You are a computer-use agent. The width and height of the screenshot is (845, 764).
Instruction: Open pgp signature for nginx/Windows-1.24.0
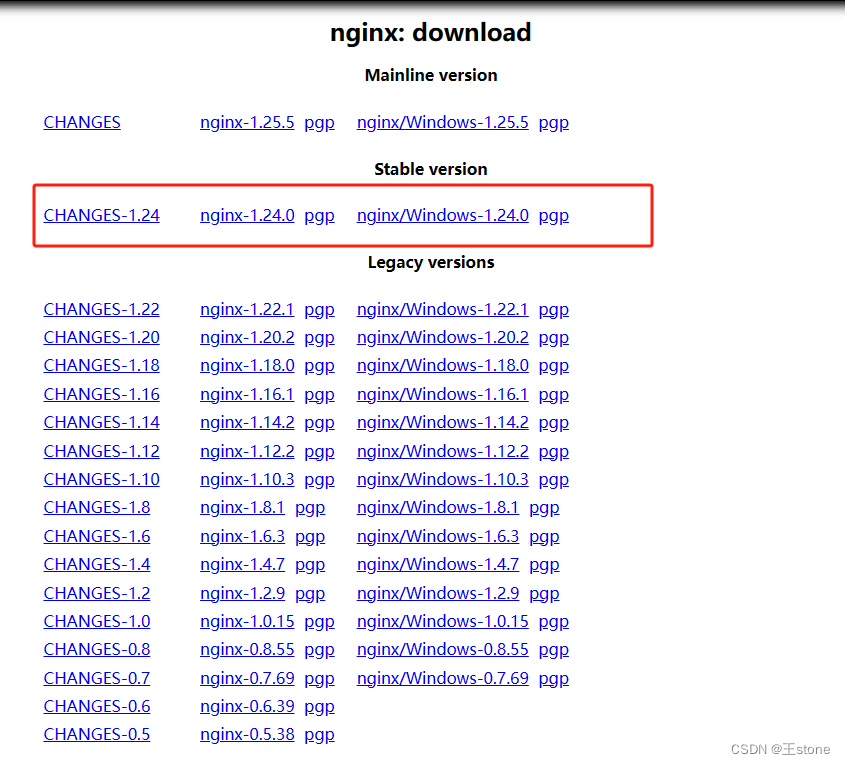tap(553, 215)
